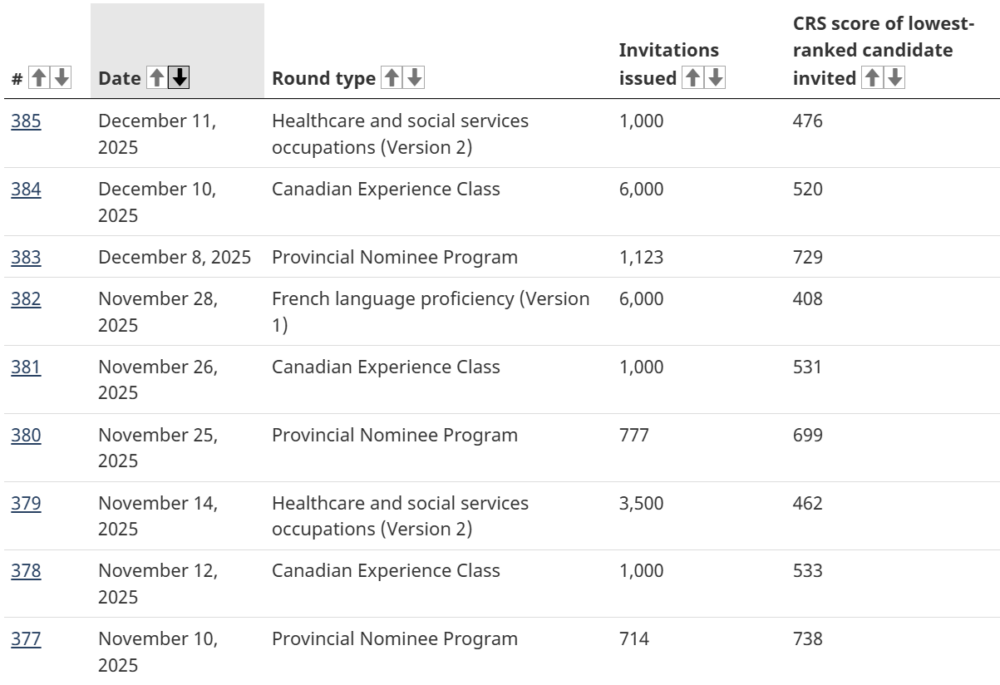Screen dimensions: 1000x685
Task: Sort Invitations issued ascending arrow
Action: (693, 78)
